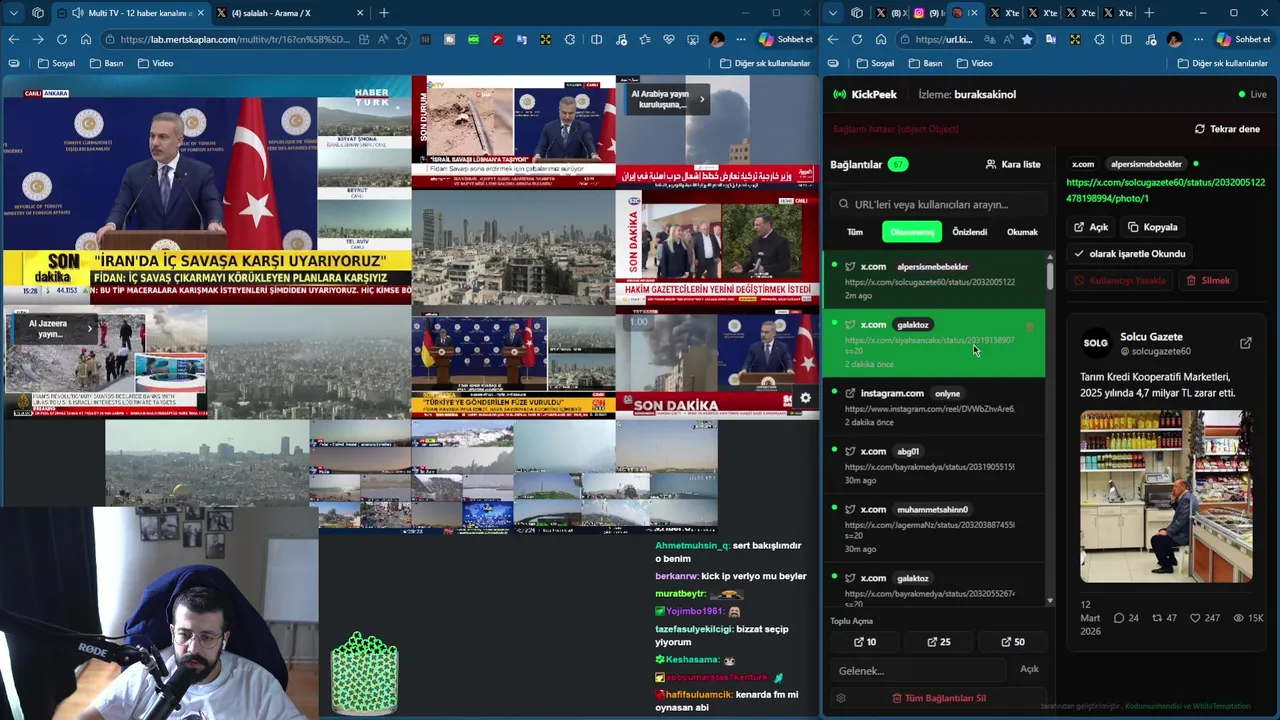The height and width of the screenshot is (720, 1280).
Task: Go back in the Multi TV browser window
Action: [x=14, y=39]
